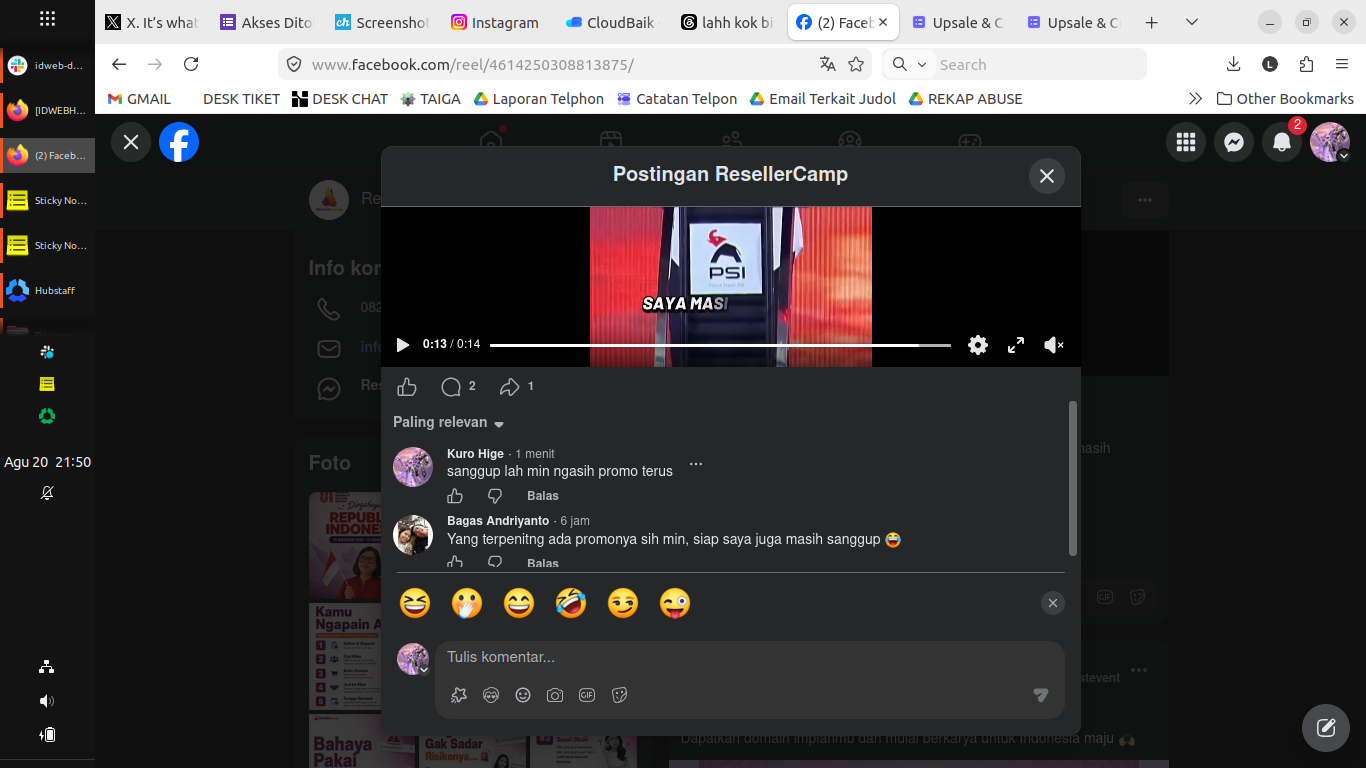Play the reel video

403,345
